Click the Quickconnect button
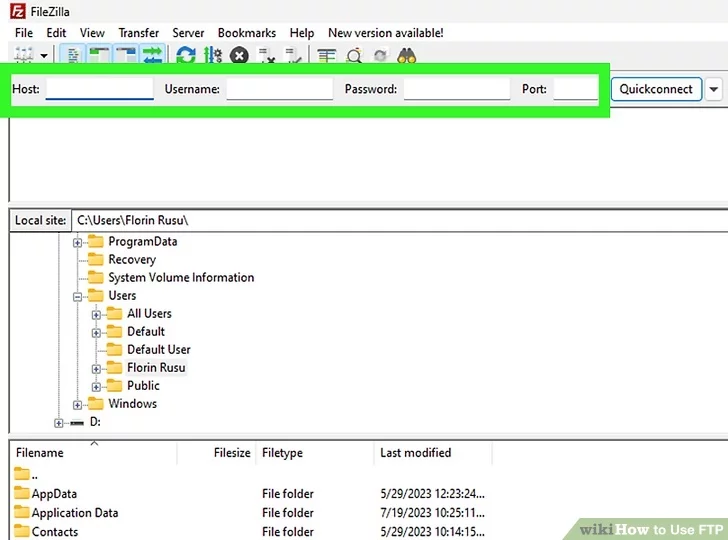Viewport: 728px width, 540px height. (x=656, y=89)
